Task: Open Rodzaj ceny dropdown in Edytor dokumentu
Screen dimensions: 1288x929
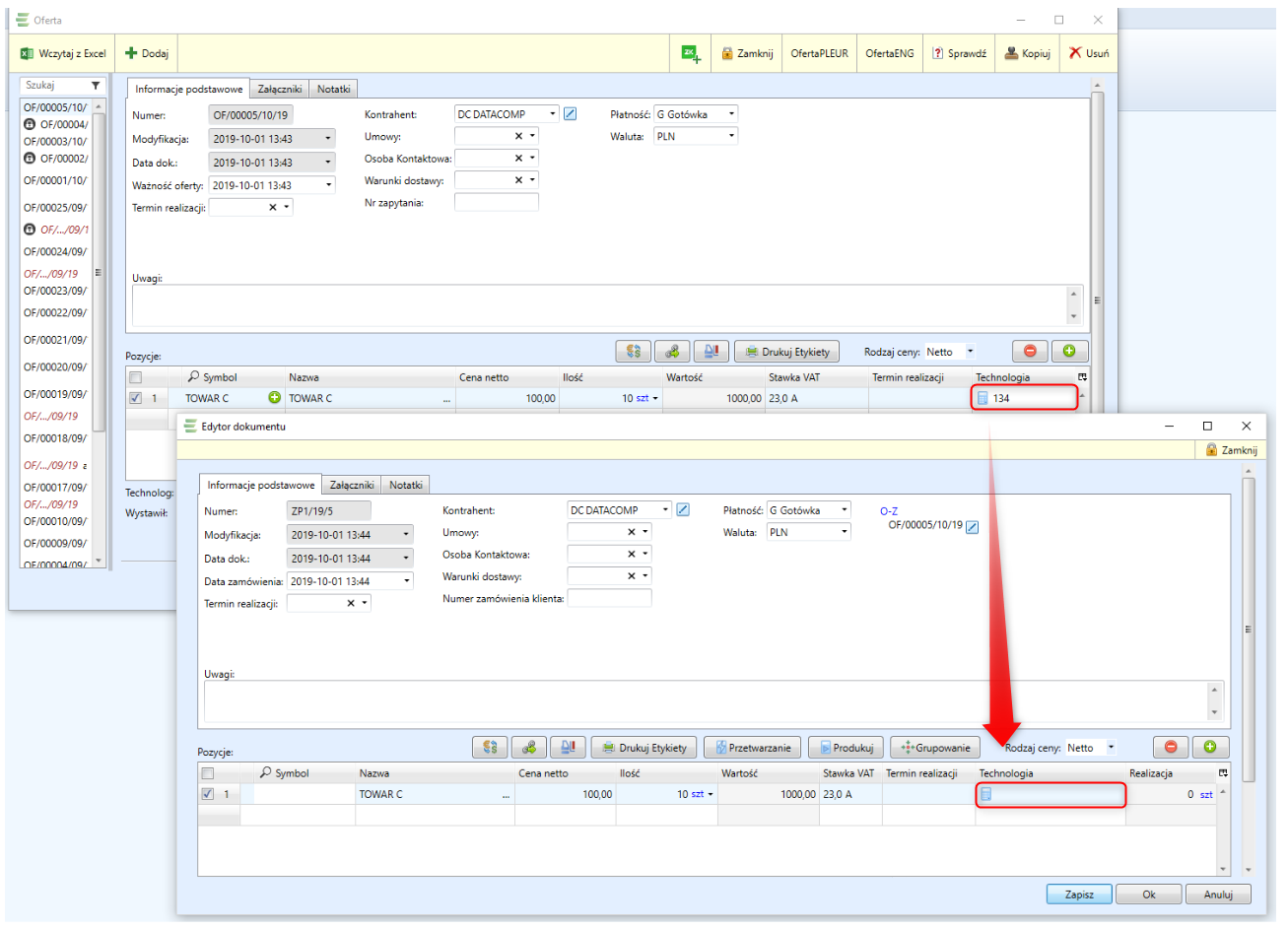Action: (1111, 748)
